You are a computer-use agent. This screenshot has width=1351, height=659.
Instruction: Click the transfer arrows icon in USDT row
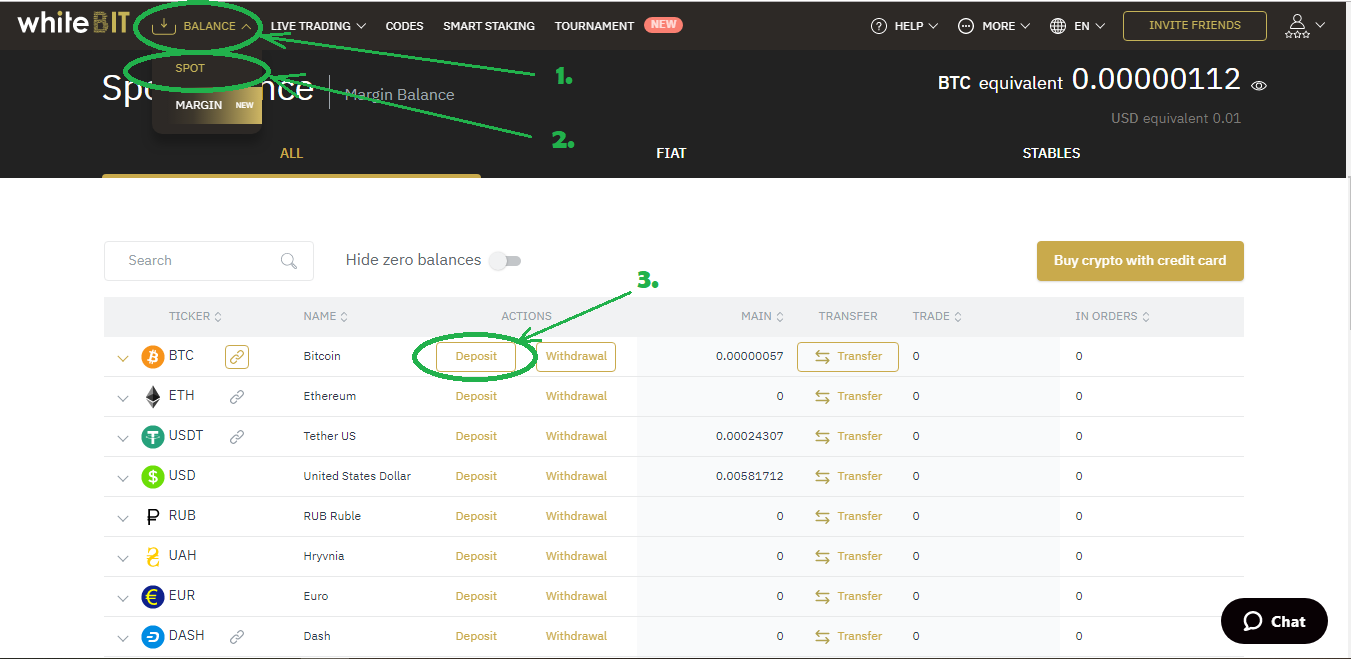823,436
